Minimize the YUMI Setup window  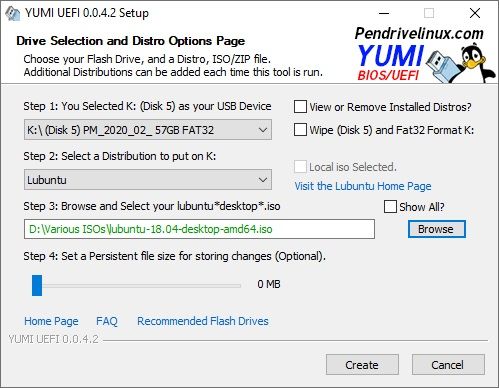pyautogui.click(x=384, y=14)
